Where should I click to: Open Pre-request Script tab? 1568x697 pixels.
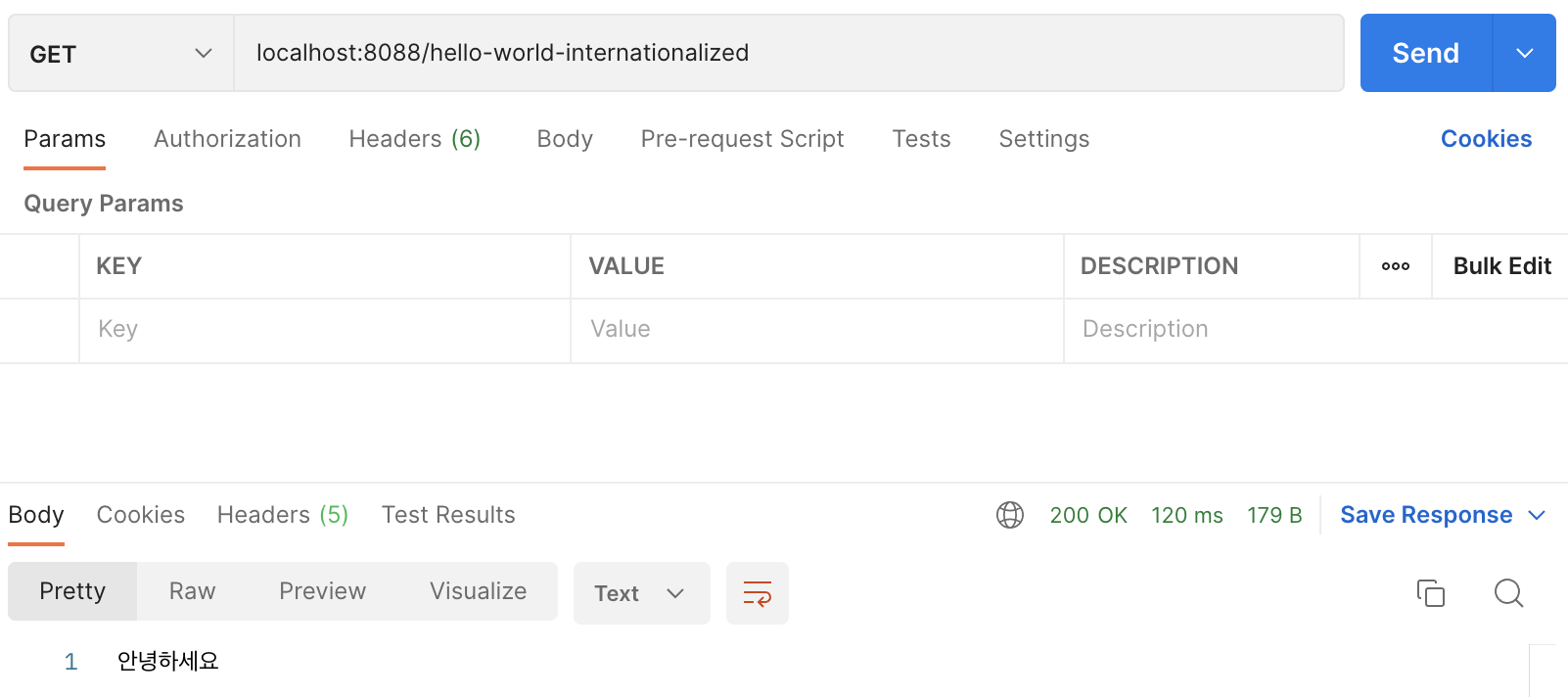pos(742,139)
